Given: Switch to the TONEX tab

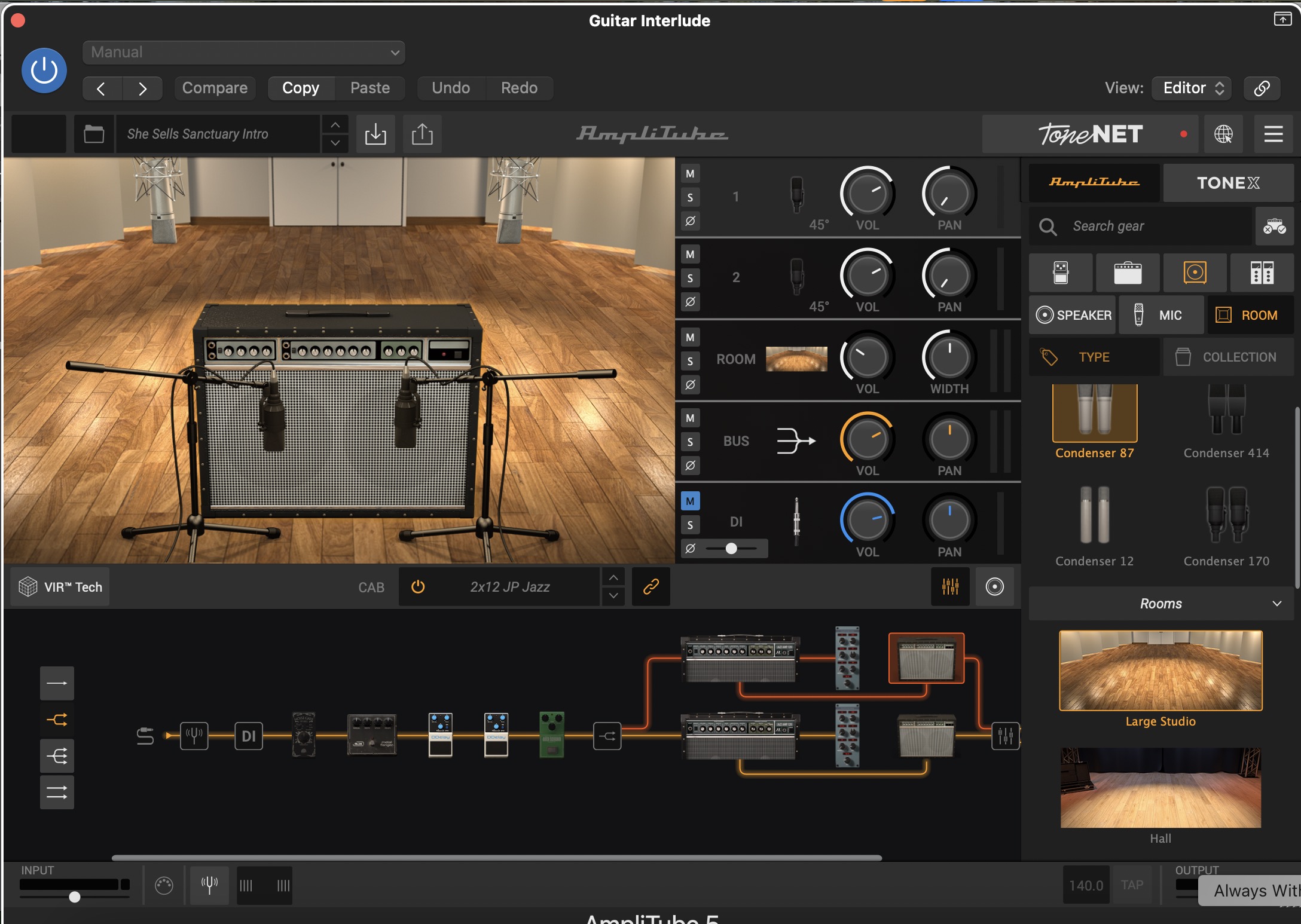Looking at the screenshot, I should click(x=1228, y=182).
